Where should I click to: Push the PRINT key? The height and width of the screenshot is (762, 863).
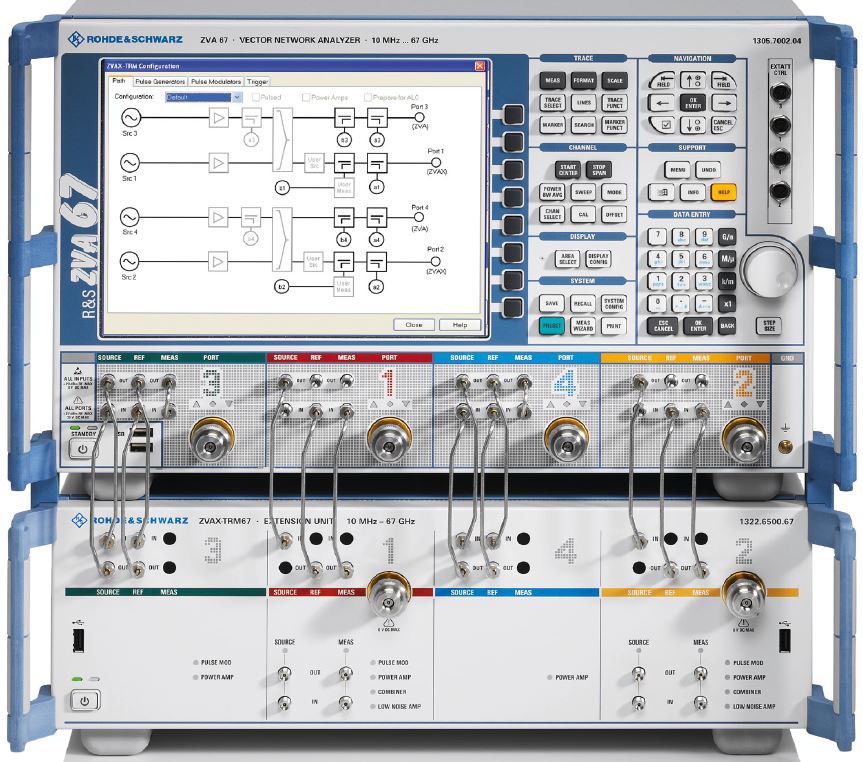(614, 326)
